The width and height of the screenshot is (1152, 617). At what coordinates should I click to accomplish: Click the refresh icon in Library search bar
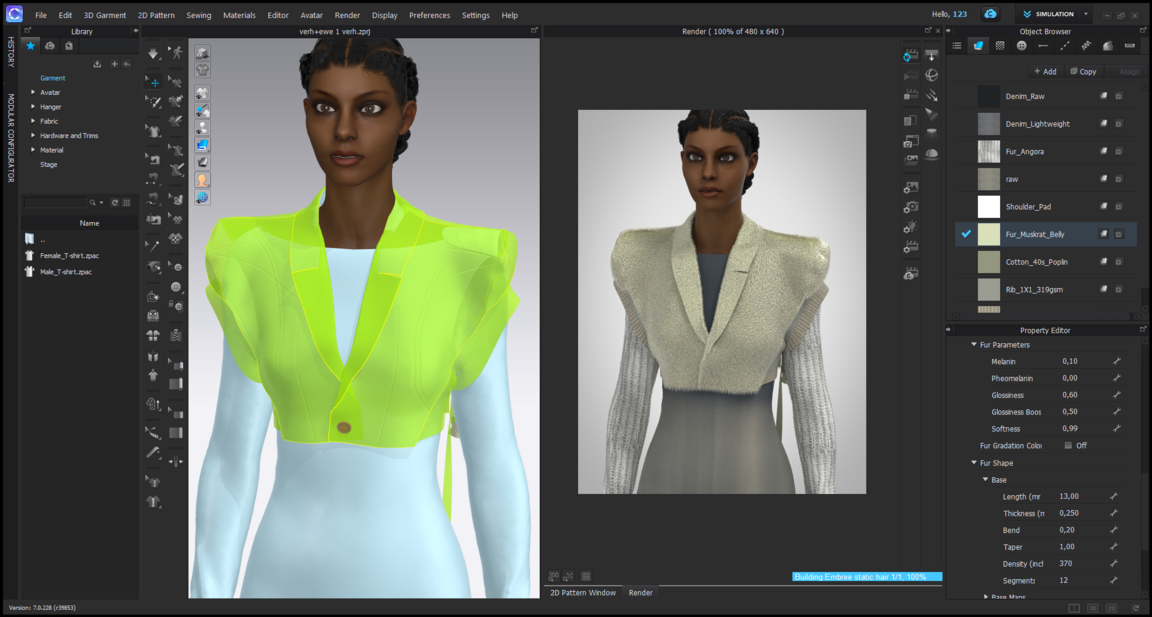click(115, 203)
